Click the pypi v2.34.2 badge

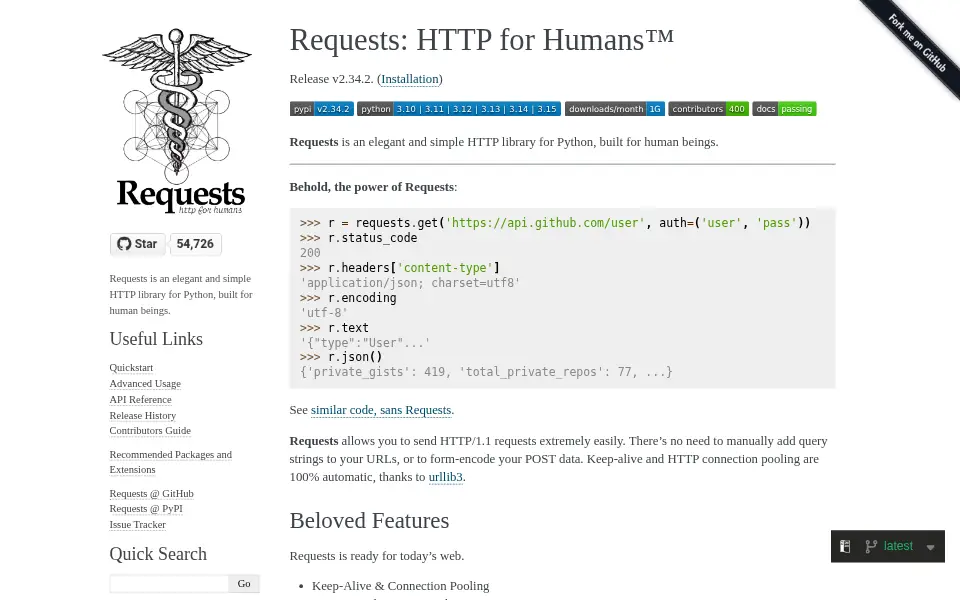pos(321,109)
